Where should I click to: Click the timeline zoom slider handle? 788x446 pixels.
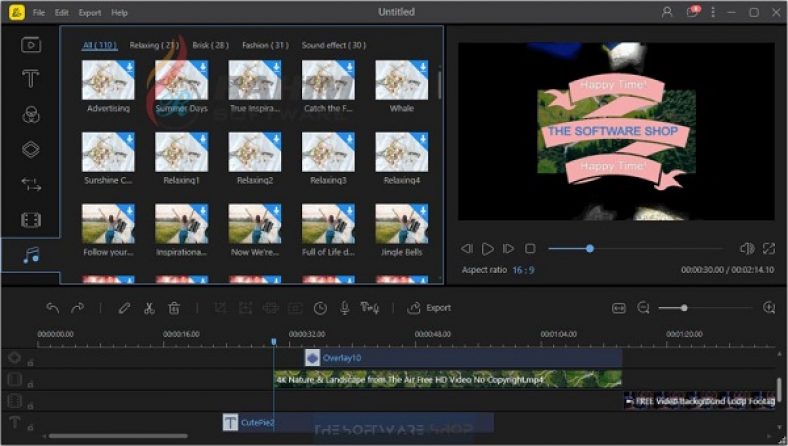tap(684, 308)
